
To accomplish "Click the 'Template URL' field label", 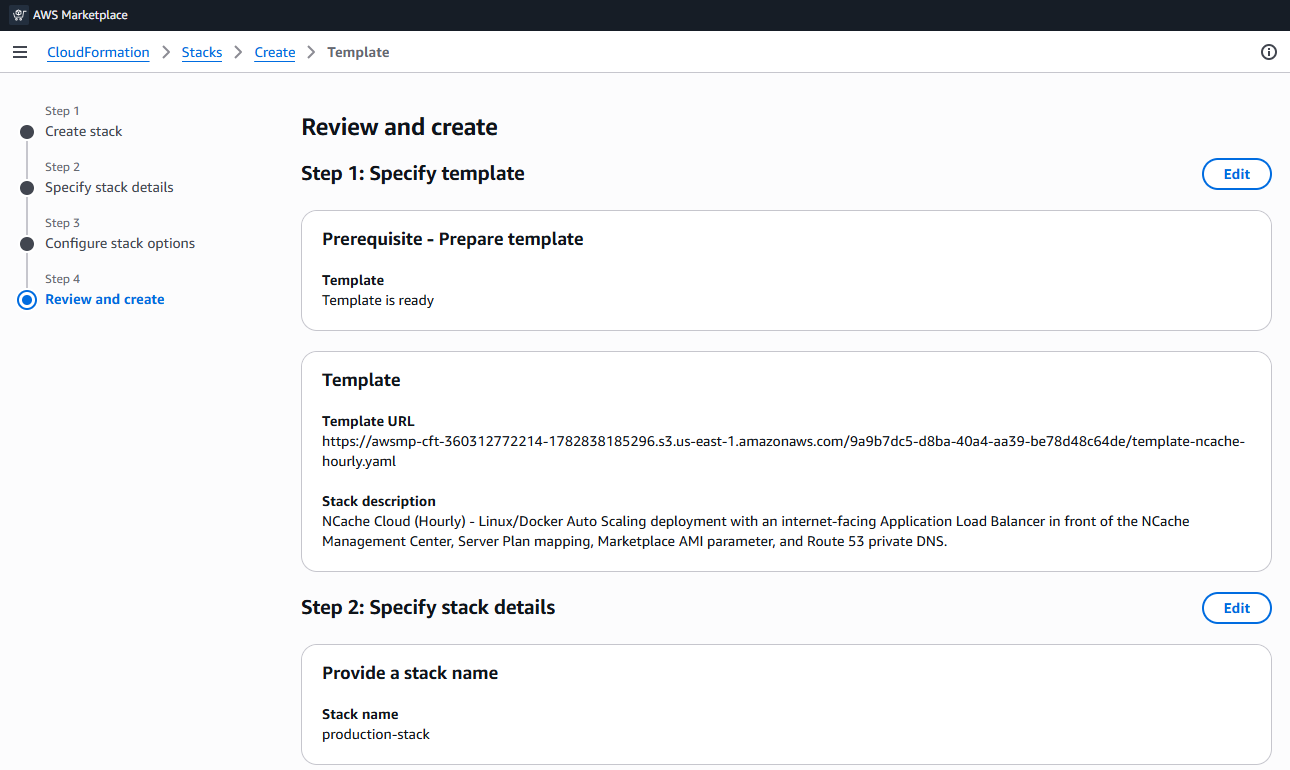I will tap(368, 421).
